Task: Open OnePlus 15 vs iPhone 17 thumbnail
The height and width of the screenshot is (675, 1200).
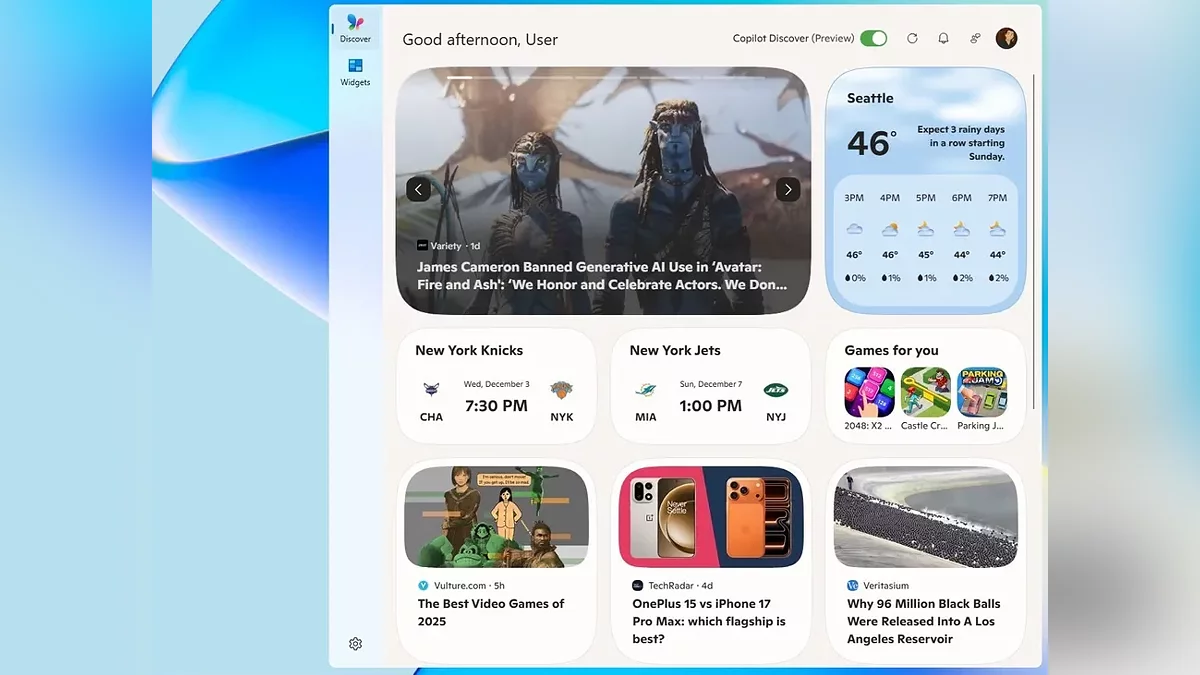Action: pyautogui.click(x=711, y=517)
